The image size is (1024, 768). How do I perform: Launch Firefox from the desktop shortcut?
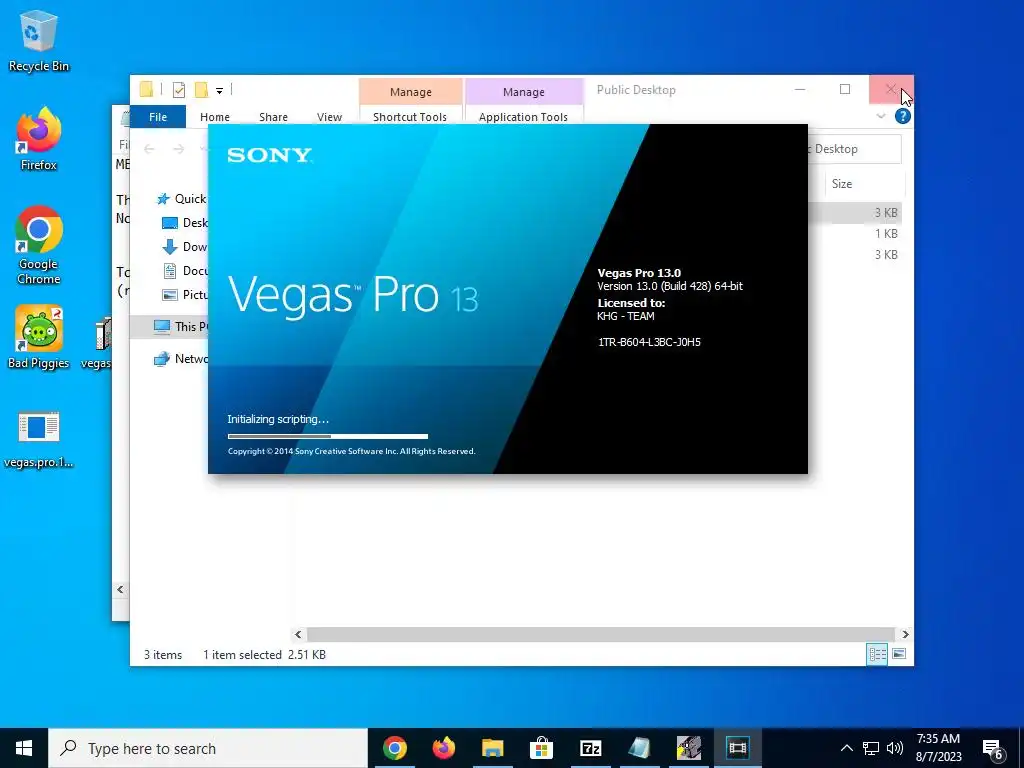pos(38,139)
